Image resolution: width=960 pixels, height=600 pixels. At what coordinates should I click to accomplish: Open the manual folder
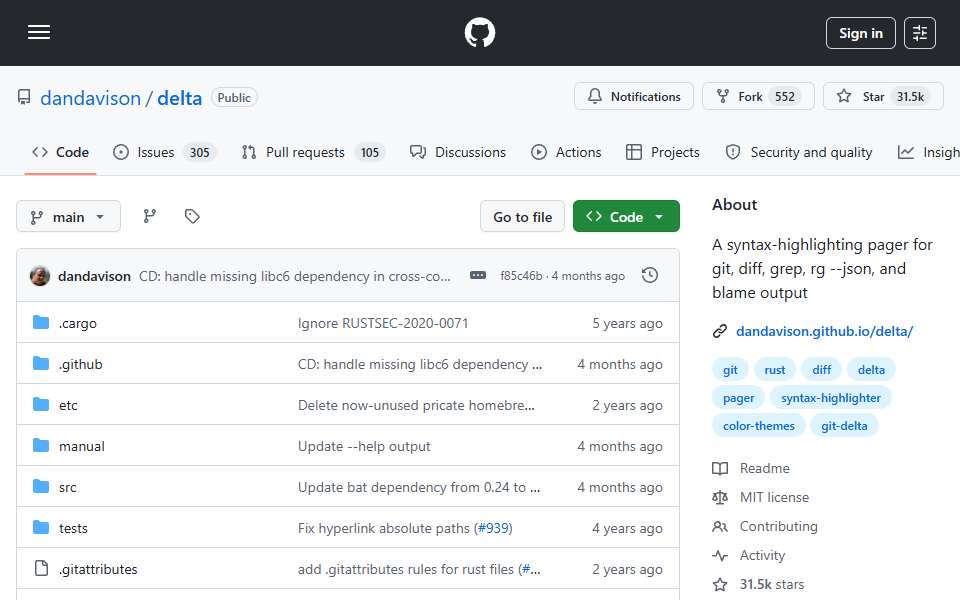click(81, 446)
